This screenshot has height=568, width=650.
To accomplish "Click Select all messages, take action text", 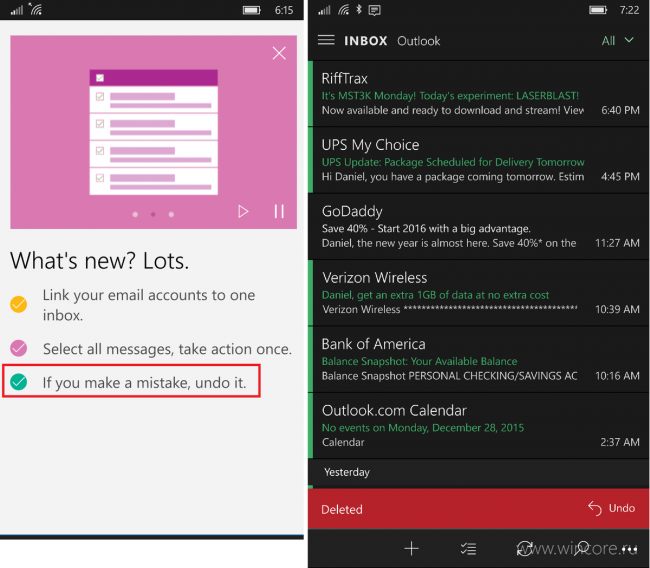I will point(167,349).
